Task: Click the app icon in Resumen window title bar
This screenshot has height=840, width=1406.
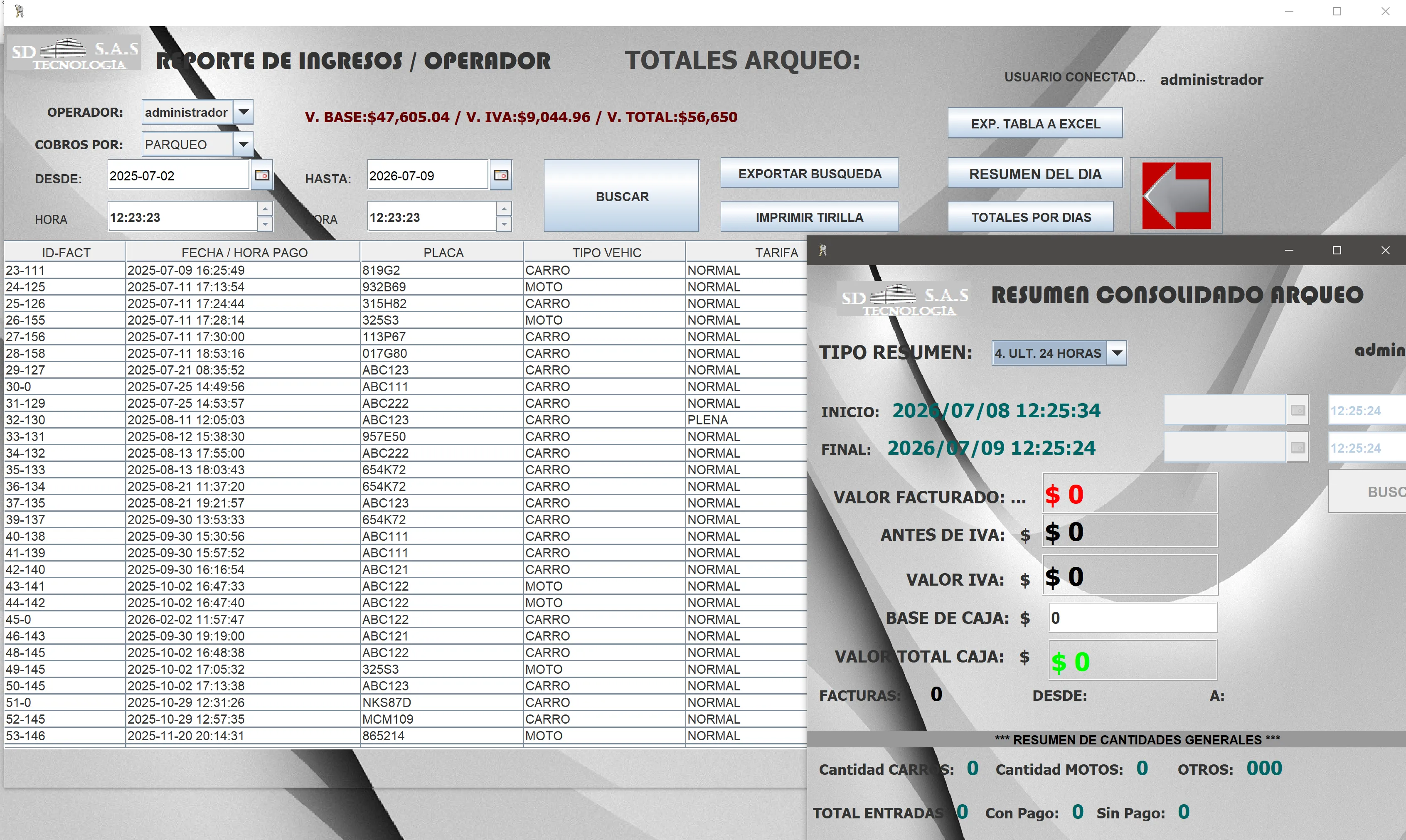Action: click(x=822, y=250)
